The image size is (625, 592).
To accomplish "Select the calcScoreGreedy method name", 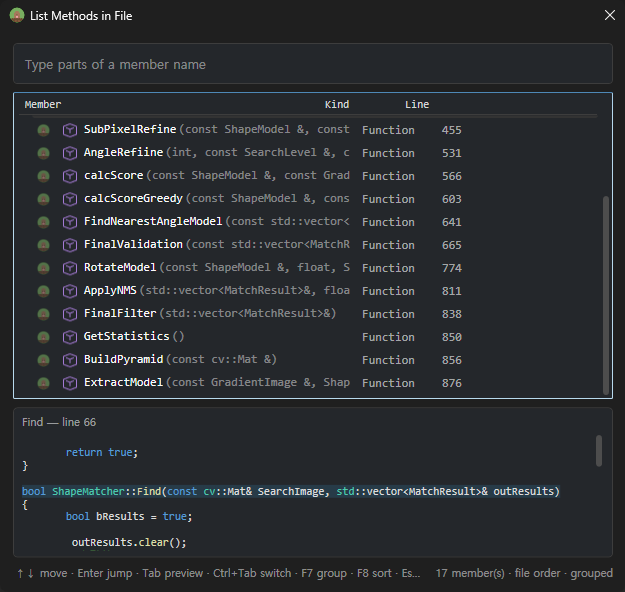I will pyautogui.click(x=133, y=198).
